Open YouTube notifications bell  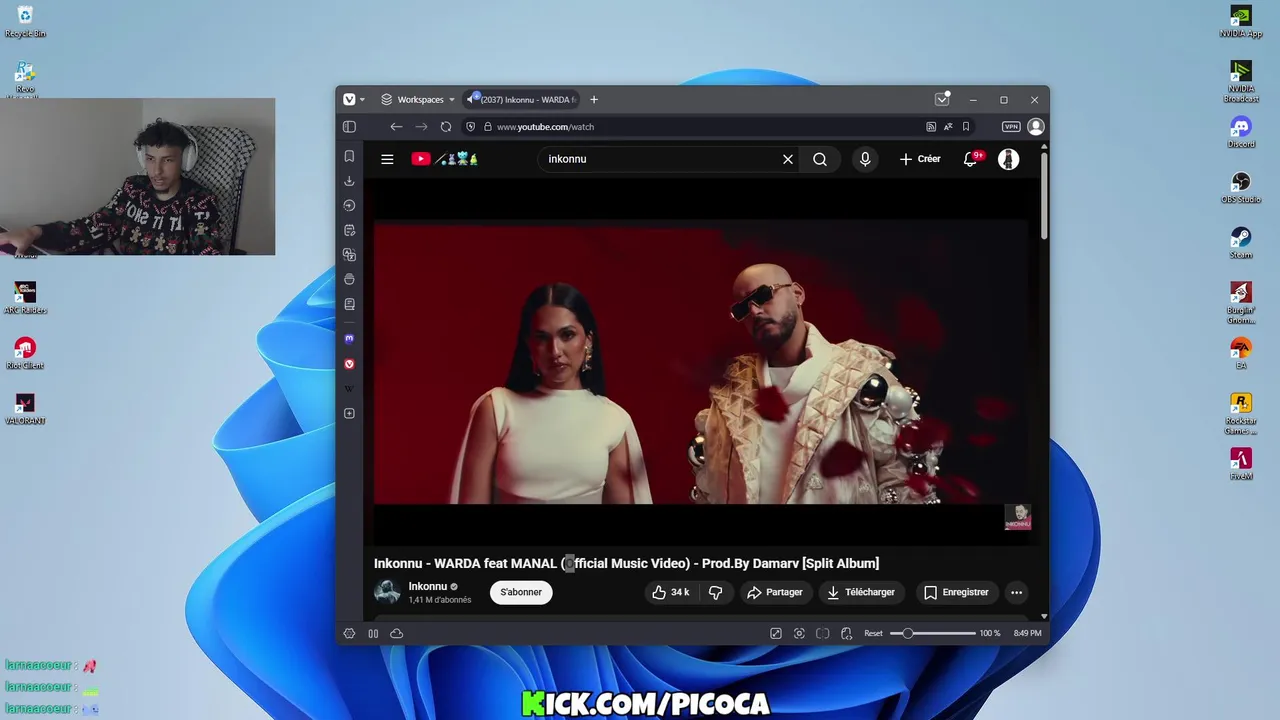tap(970, 159)
